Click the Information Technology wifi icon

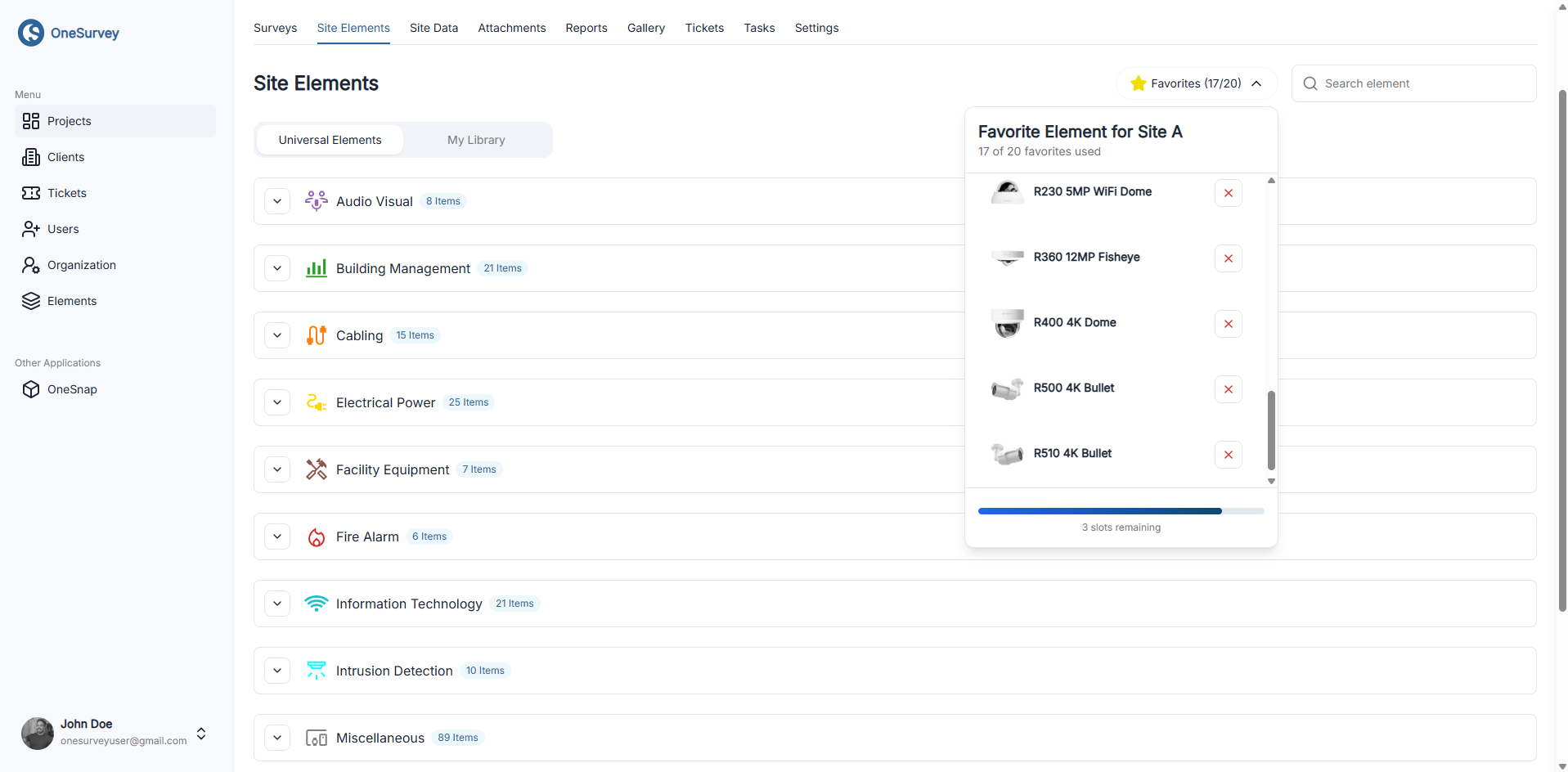pyautogui.click(x=316, y=604)
